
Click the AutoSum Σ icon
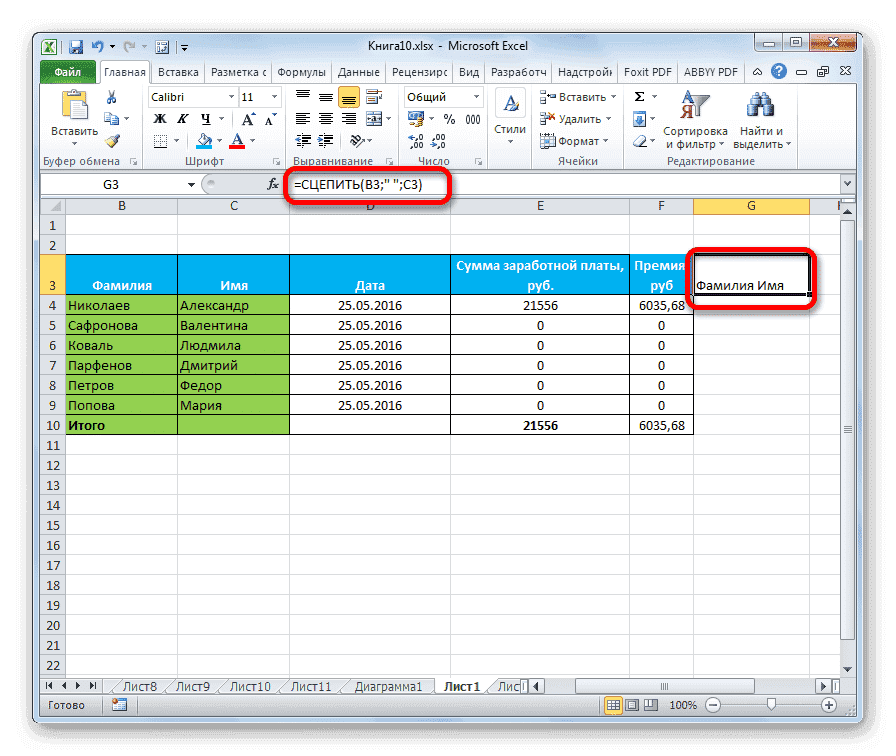pyautogui.click(x=639, y=95)
